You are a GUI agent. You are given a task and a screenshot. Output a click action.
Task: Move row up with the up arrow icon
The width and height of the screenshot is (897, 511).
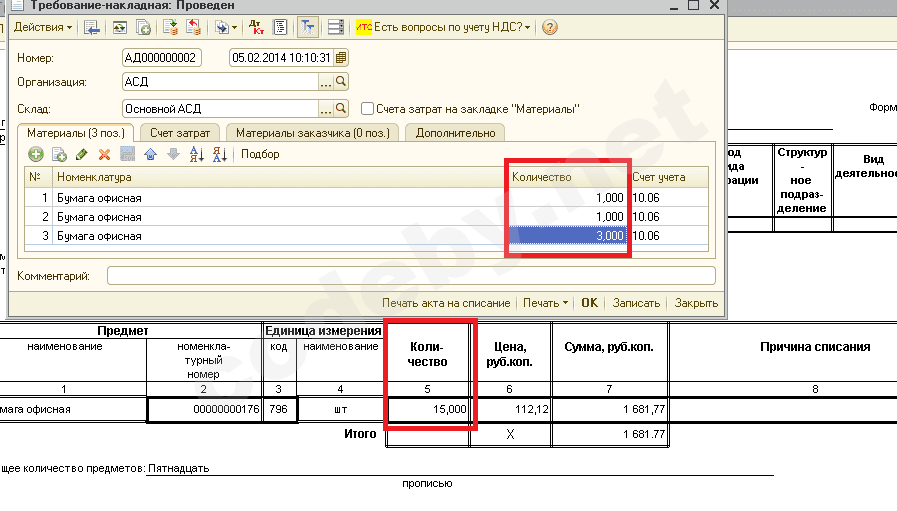(x=150, y=154)
